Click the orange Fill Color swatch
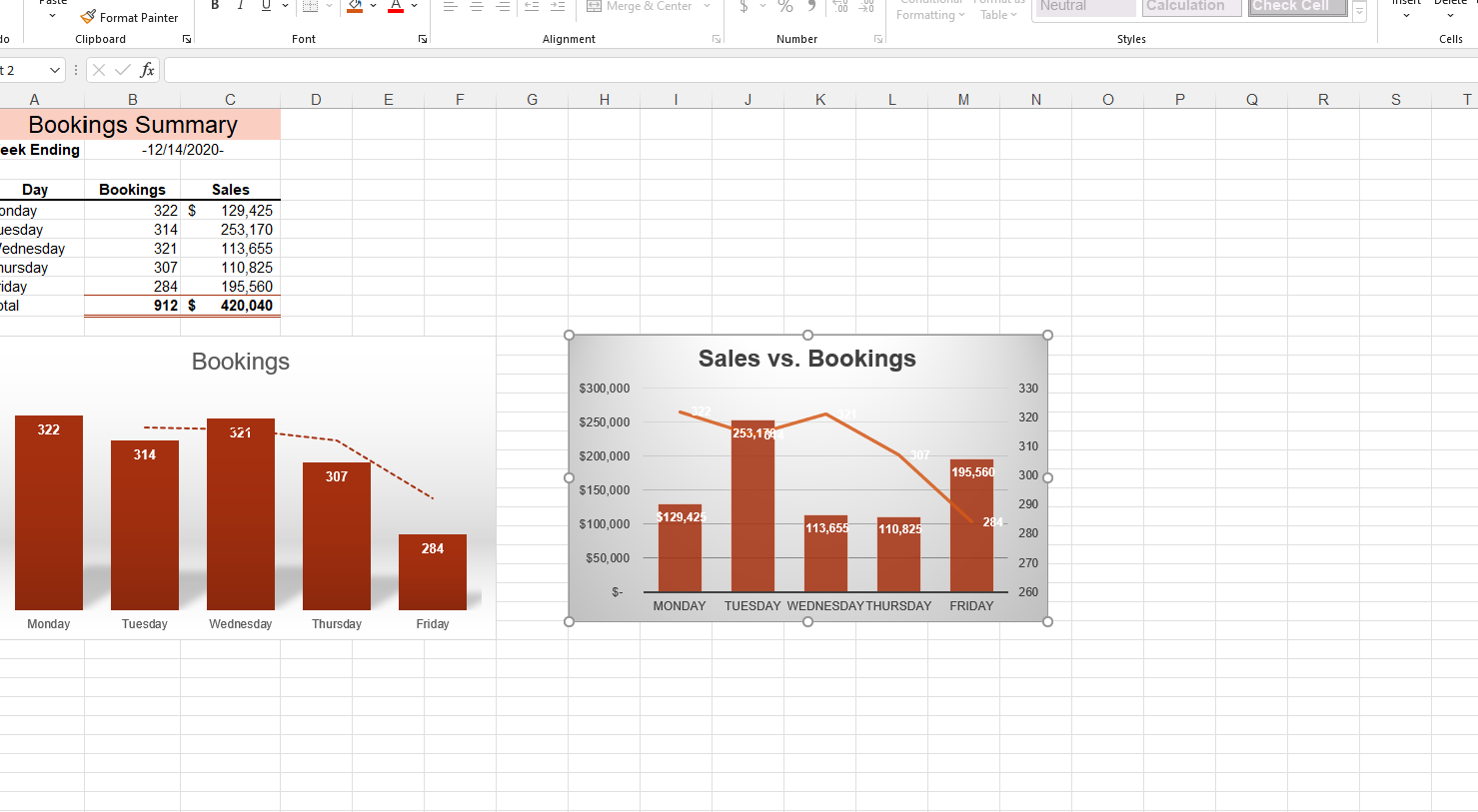Image resolution: width=1478 pixels, height=812 pixels. (355, 12)
